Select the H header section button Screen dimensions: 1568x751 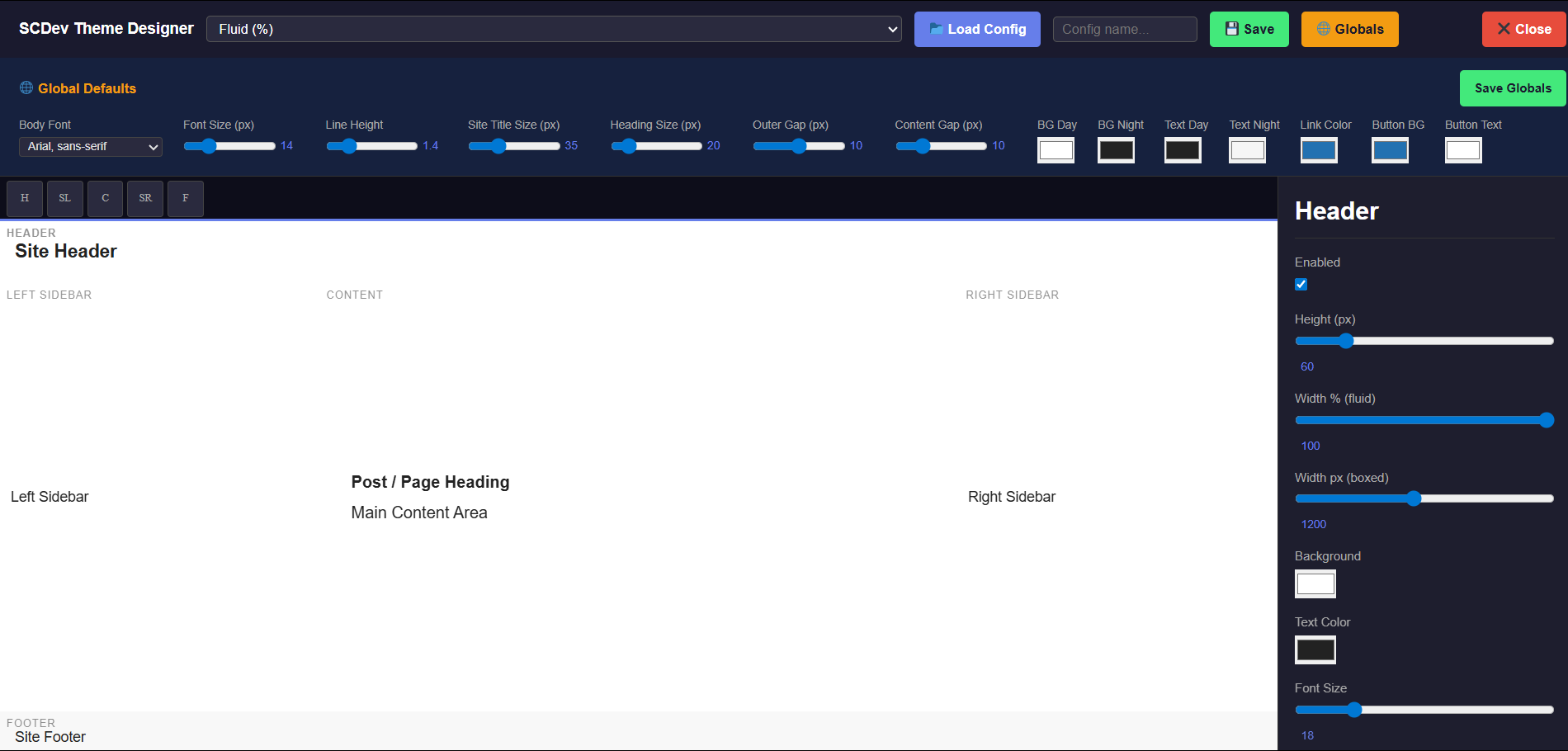click(x=25, y=199)
